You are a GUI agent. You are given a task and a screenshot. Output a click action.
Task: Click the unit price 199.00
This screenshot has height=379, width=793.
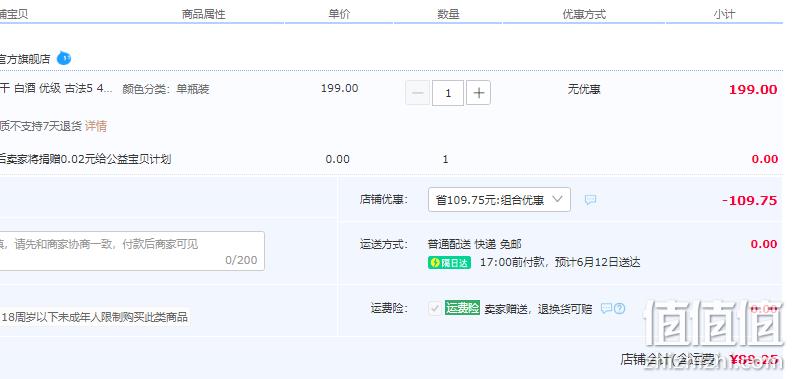coord(339,89)
